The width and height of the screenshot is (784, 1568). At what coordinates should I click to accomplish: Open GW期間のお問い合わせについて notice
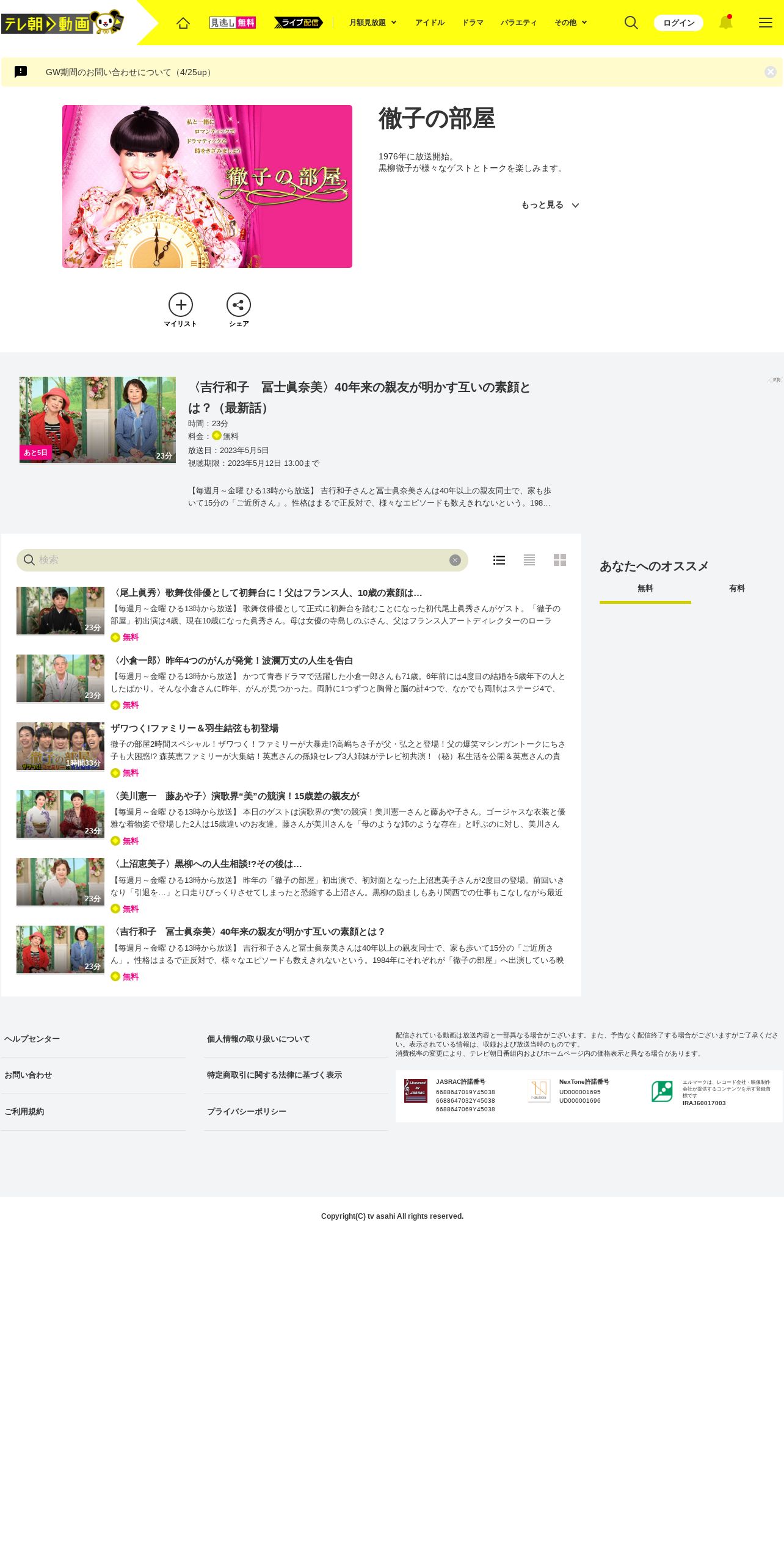pos(130,72)
